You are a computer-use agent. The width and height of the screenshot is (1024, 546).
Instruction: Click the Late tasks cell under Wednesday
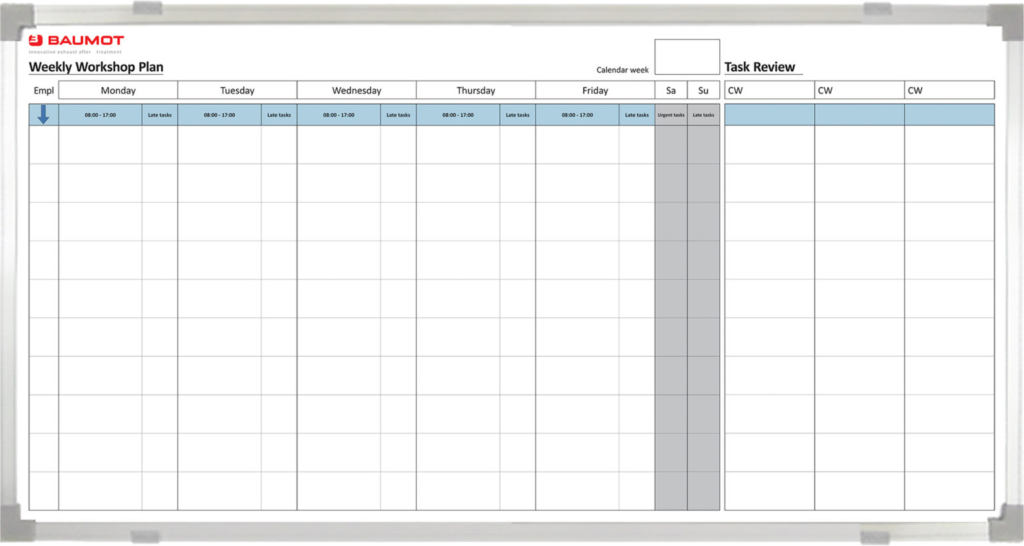(x=398, y=115)
